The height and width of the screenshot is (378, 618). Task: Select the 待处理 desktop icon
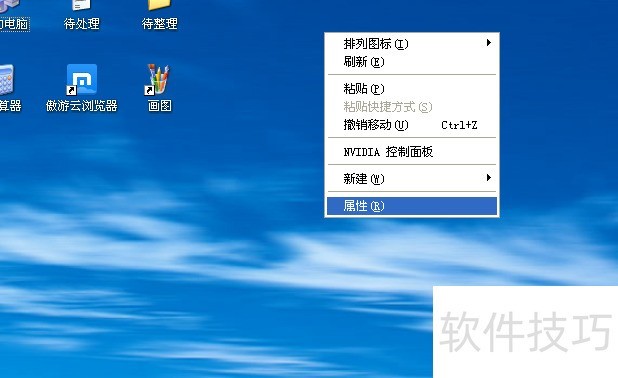tap(82, 5)
